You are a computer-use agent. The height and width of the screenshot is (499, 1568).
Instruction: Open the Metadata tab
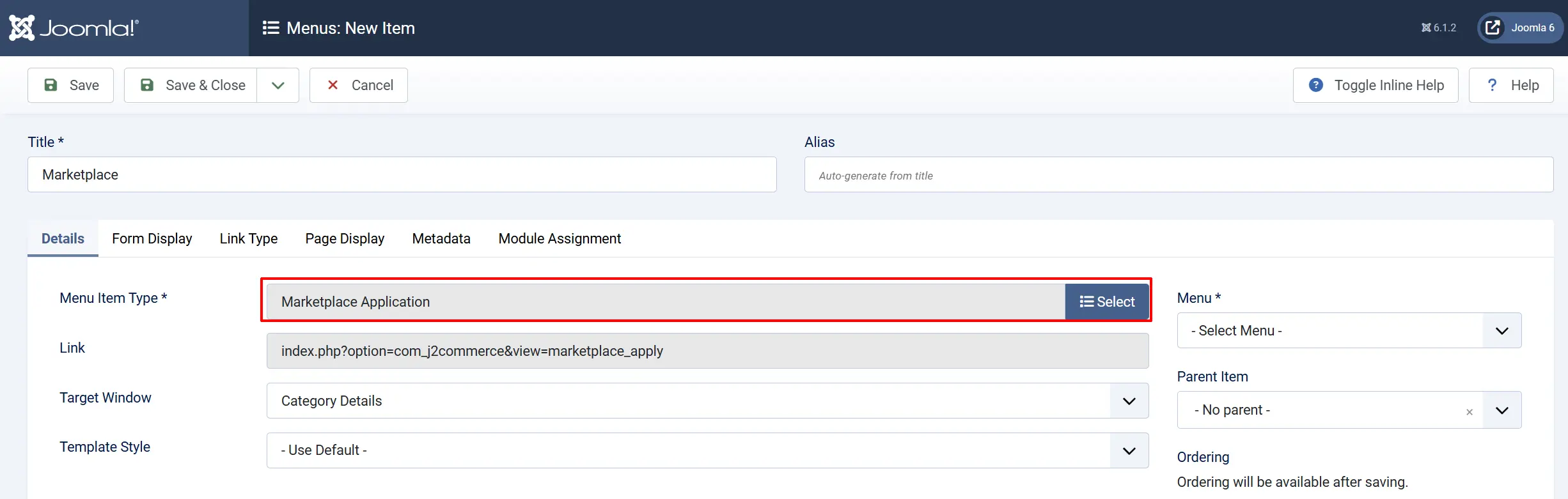(x=441, y=238)
